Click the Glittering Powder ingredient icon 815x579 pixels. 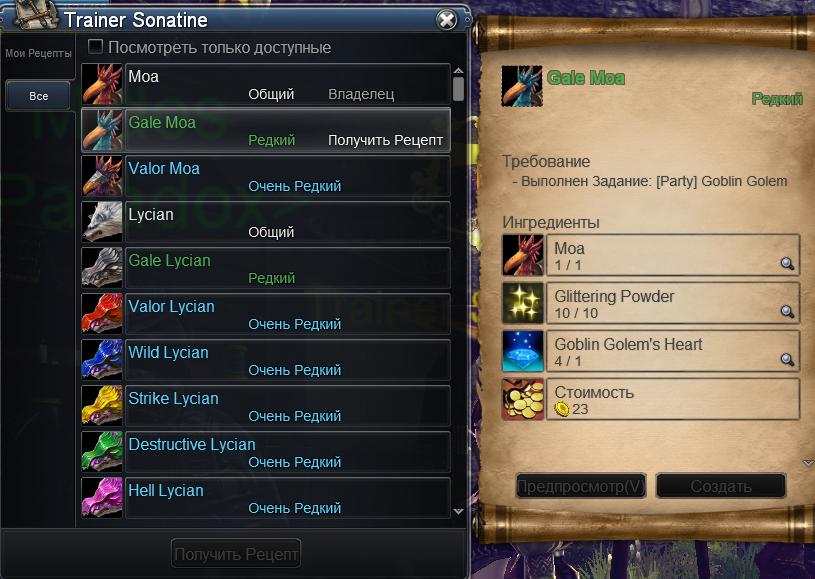[x=523, y=303]
